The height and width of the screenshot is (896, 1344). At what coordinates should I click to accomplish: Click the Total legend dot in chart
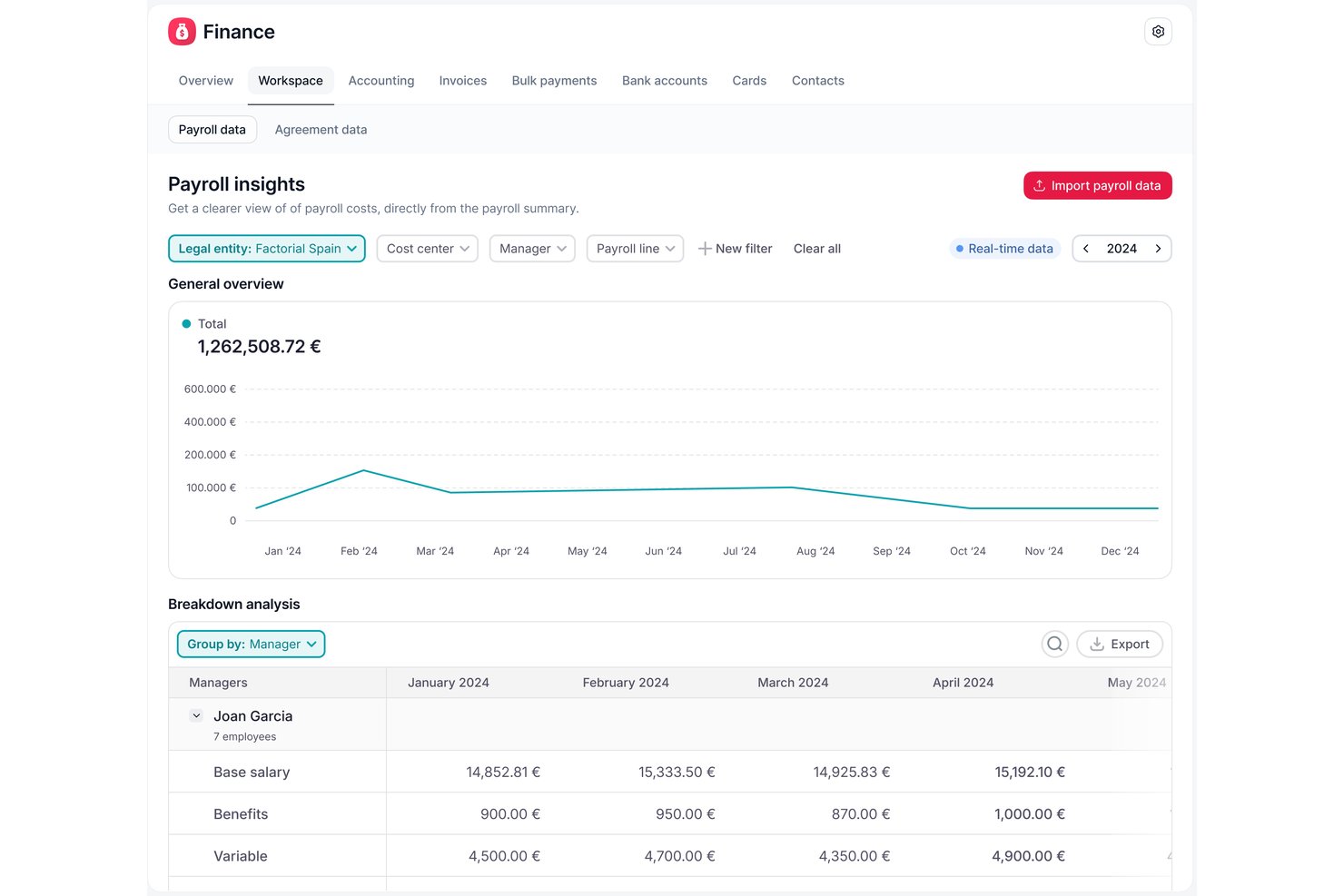point(186,323)
